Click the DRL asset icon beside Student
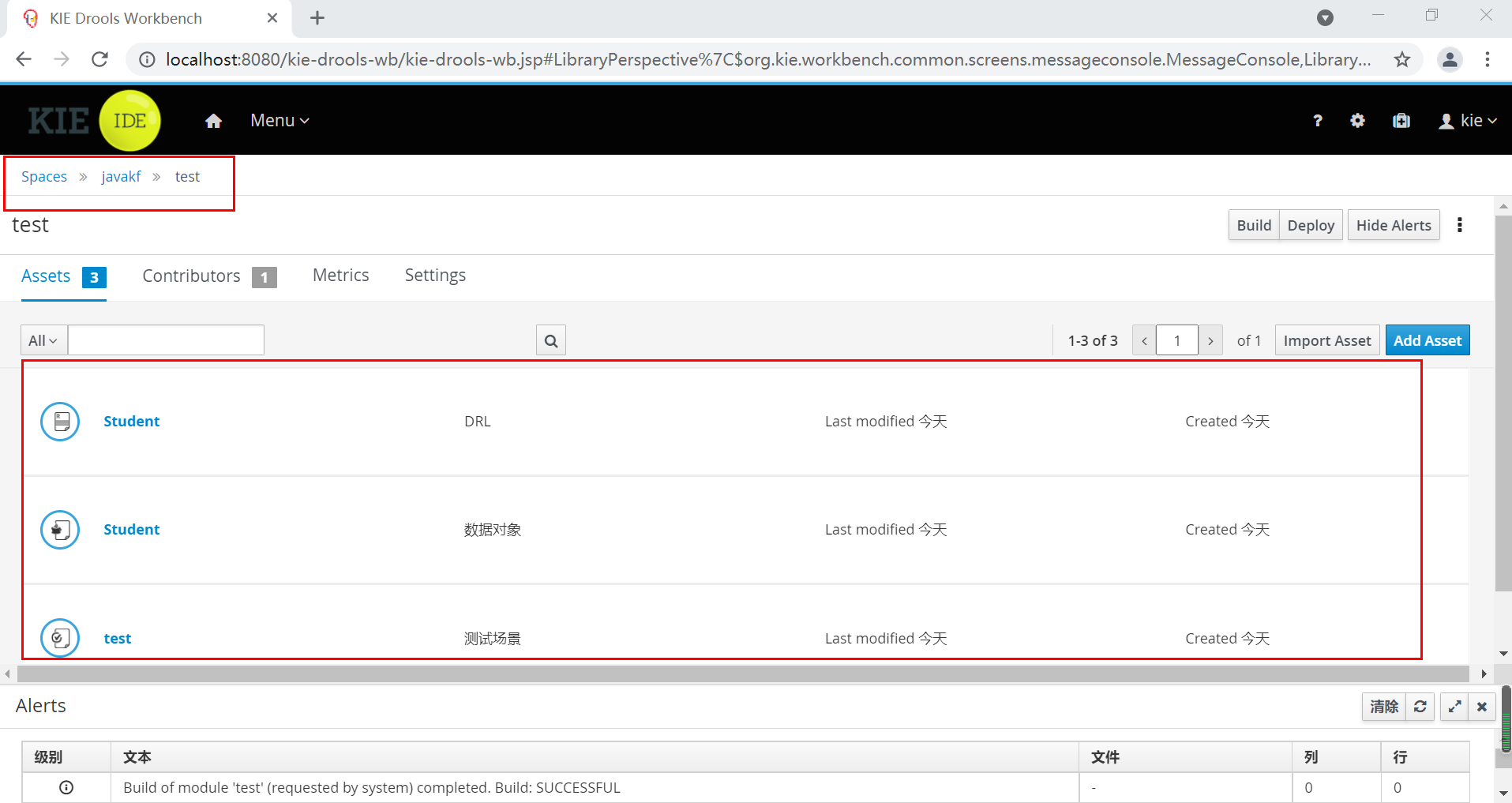 pyautogui.click(x=59, y=421)
